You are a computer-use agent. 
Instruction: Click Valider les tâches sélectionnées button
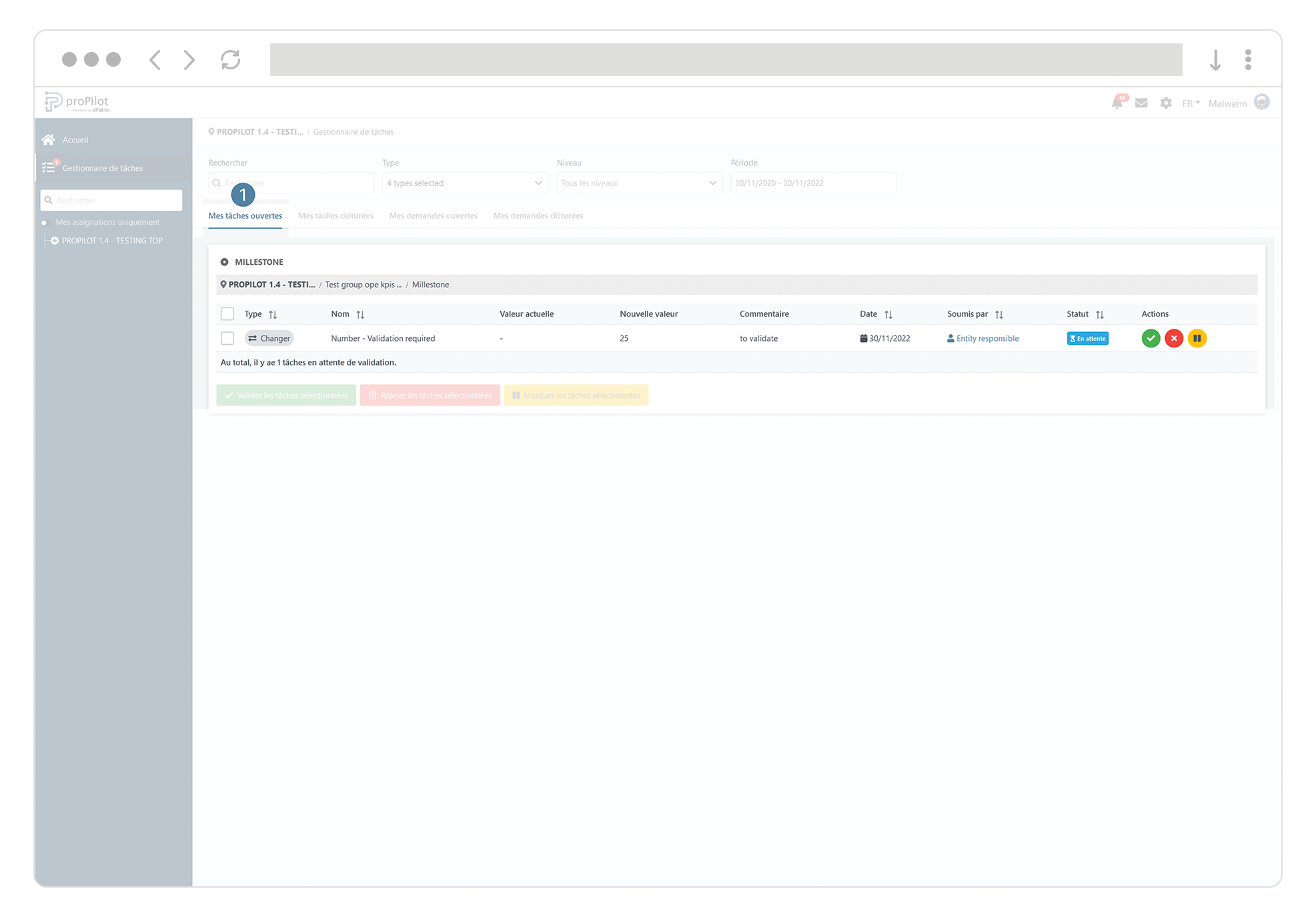click(286, 395)
